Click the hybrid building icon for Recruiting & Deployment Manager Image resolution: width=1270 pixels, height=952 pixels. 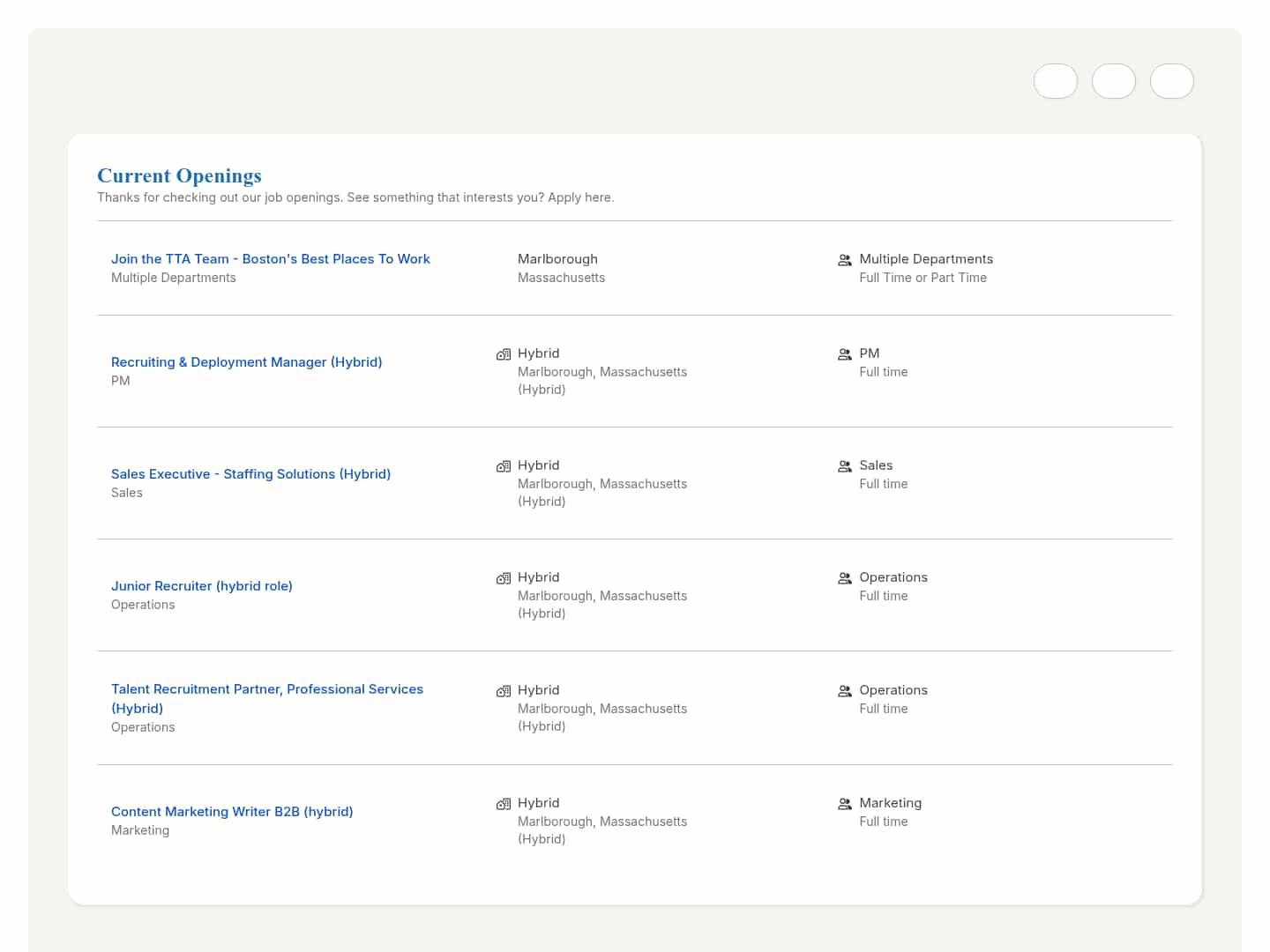(x=504, y=354)
